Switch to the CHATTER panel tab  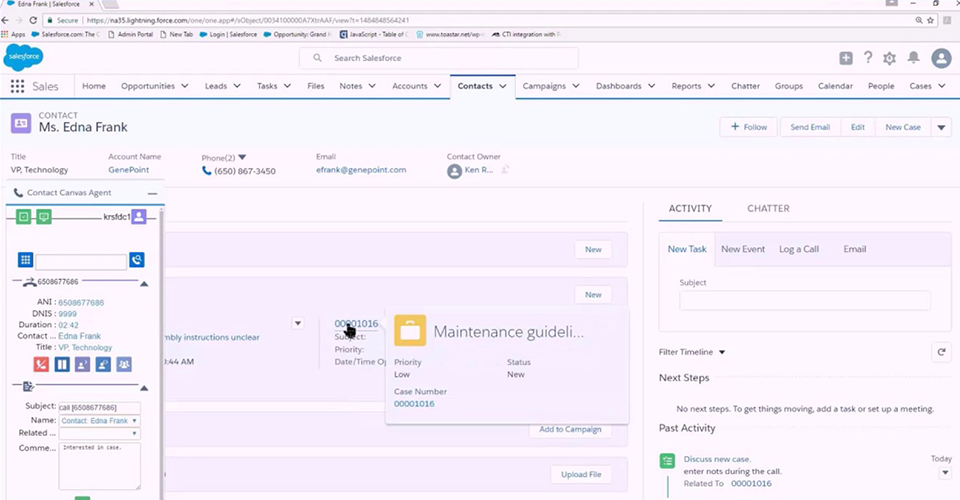(x=768, y=209)
